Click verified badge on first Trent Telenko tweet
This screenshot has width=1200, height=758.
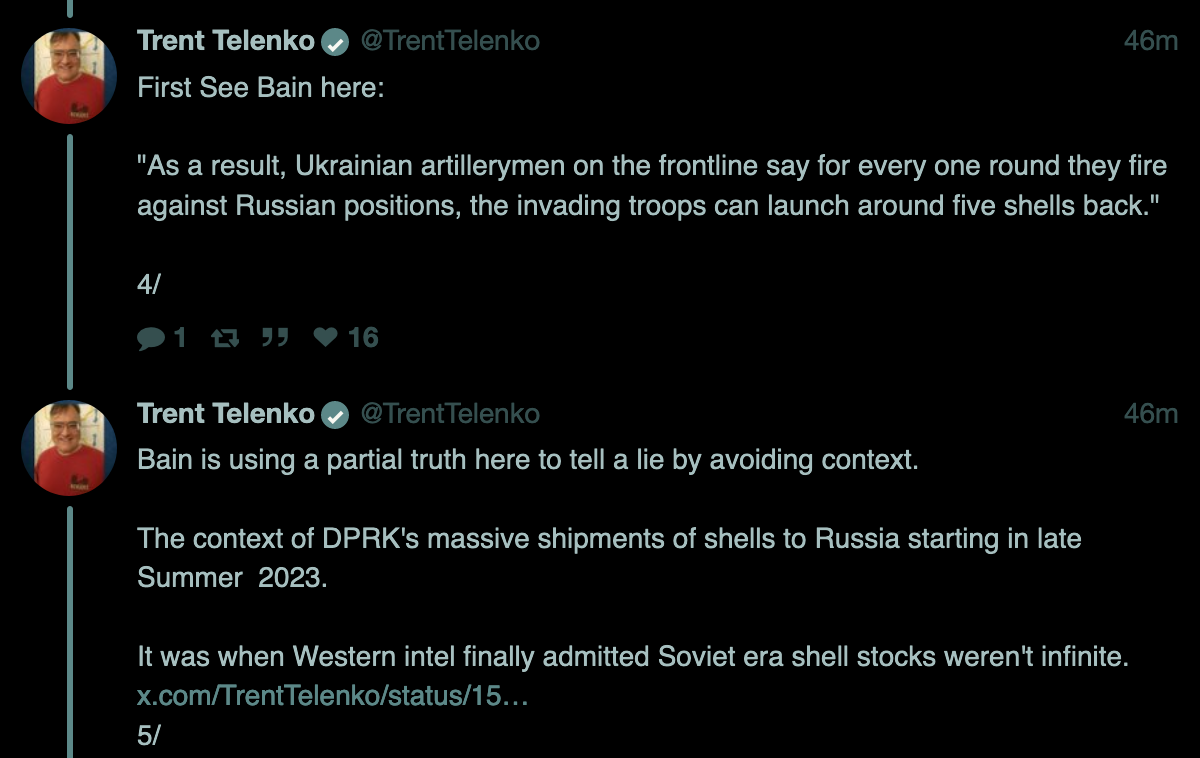[336, 42]
